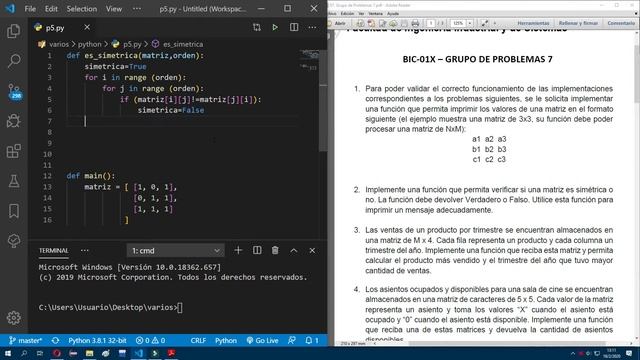The height and width of the screenshot is (360, 640).
Task: Open Edición menu in Adobe Reader
Action: click(x=347, y=13)
